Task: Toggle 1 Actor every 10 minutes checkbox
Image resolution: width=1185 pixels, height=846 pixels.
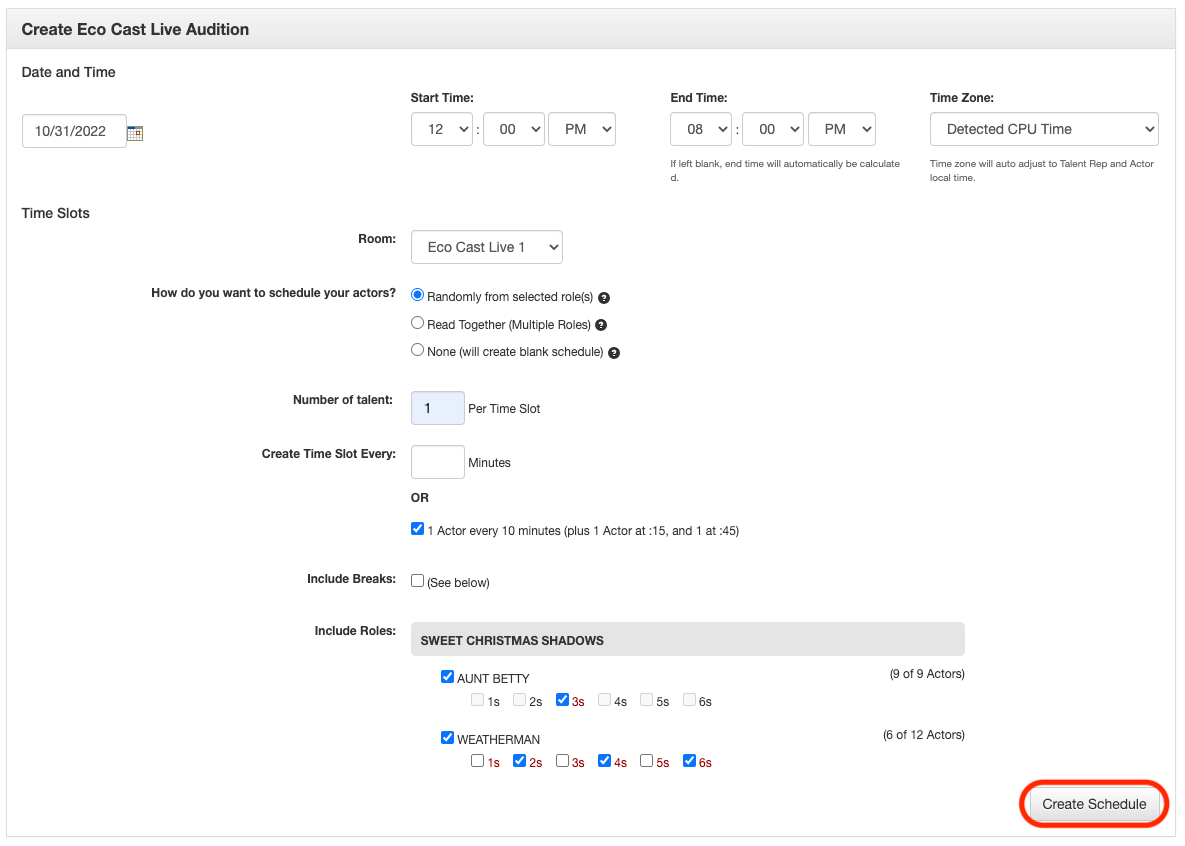Action: (417, 529)
